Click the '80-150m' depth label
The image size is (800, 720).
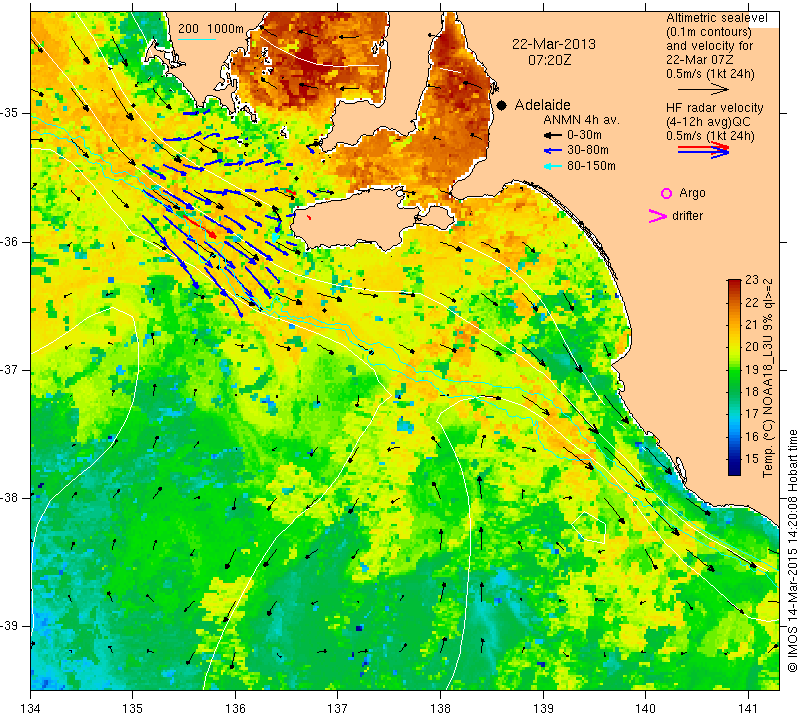coord(591,166)
